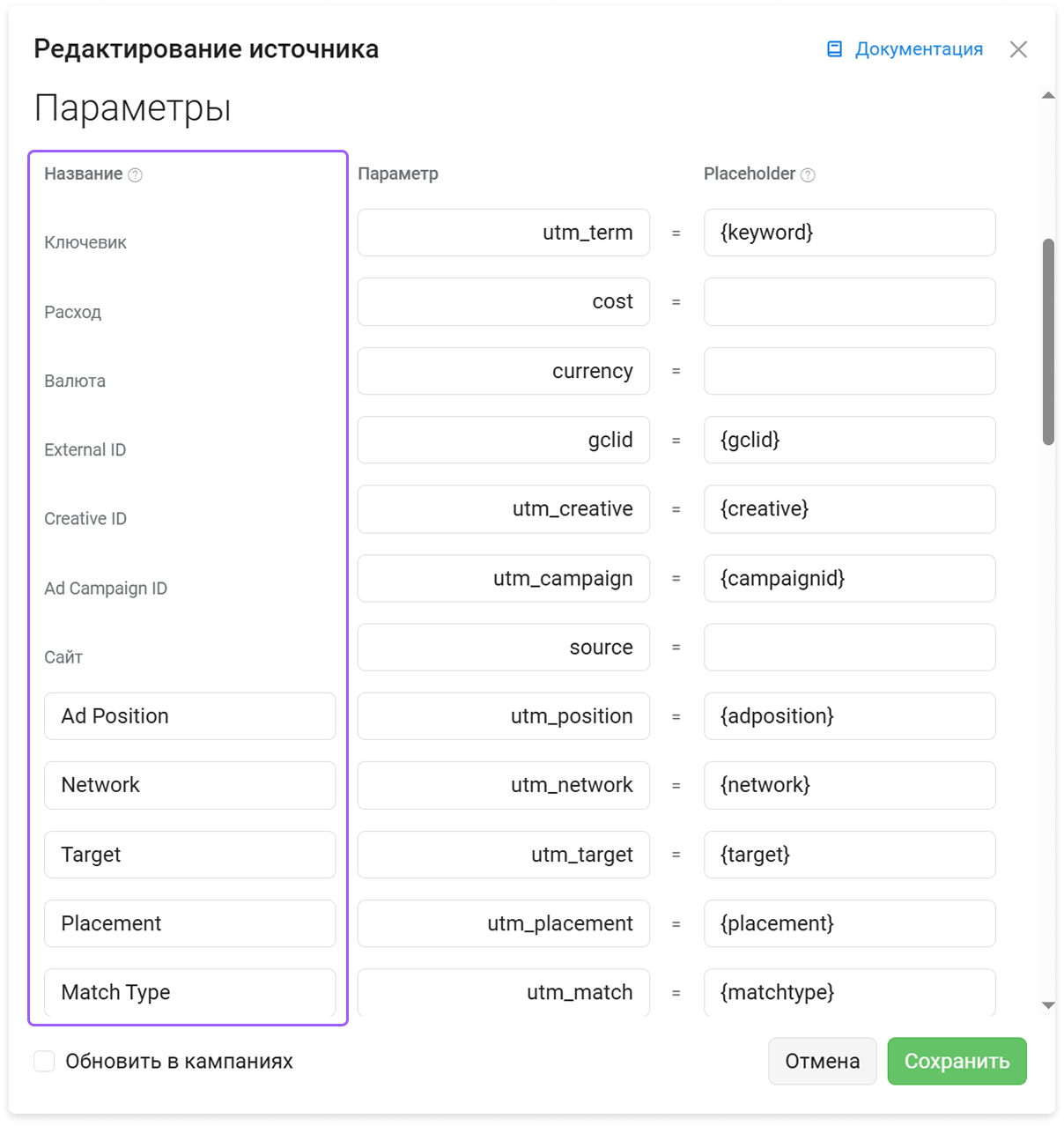Click the Placement name field
The height and width of the screenshot is (1126, 1064).
(x=189, y=923)
